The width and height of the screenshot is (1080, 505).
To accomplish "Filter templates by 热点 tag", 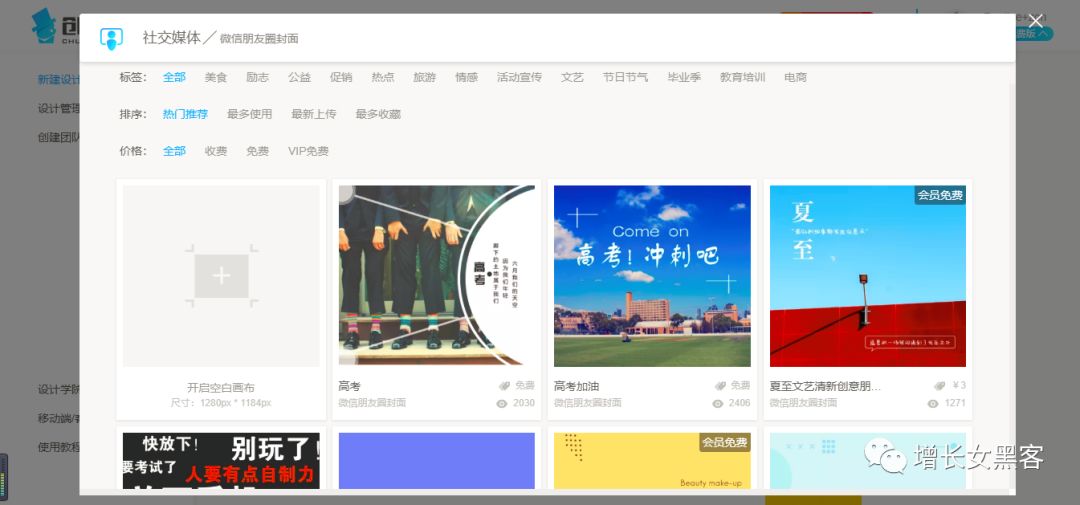I will click(383, 77).
